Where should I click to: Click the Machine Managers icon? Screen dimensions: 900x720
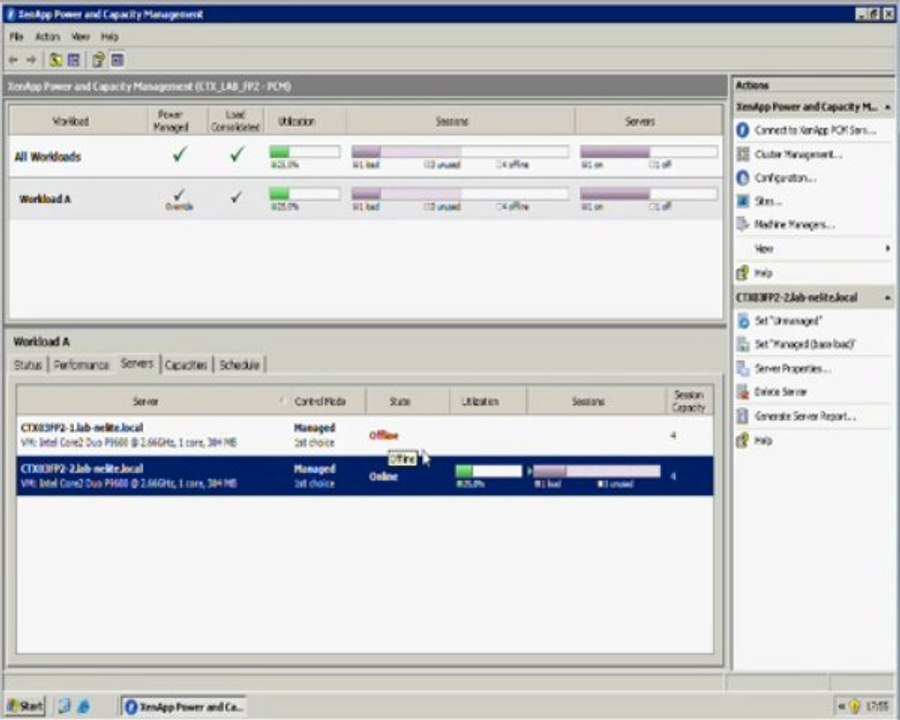click(x=743, y=224)
